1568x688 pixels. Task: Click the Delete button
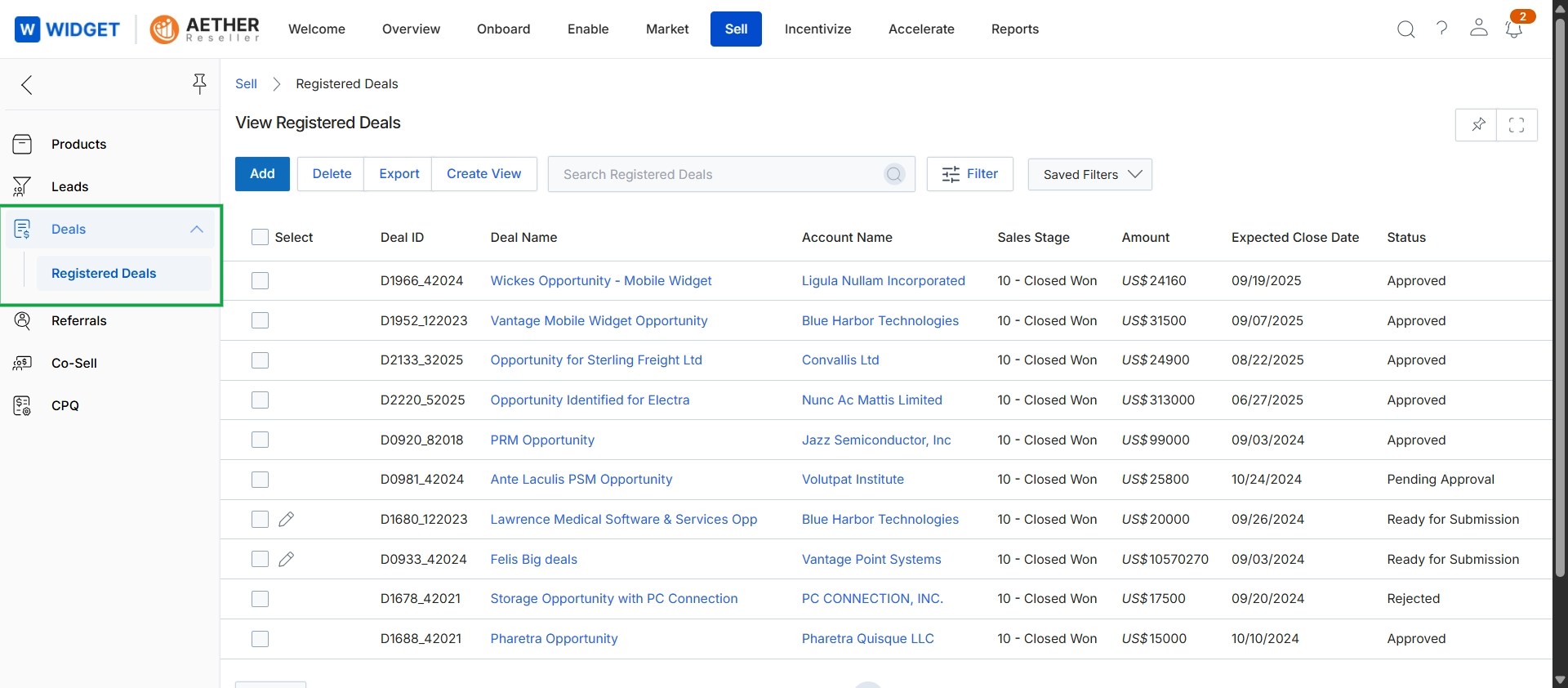(x=332, y=174)
